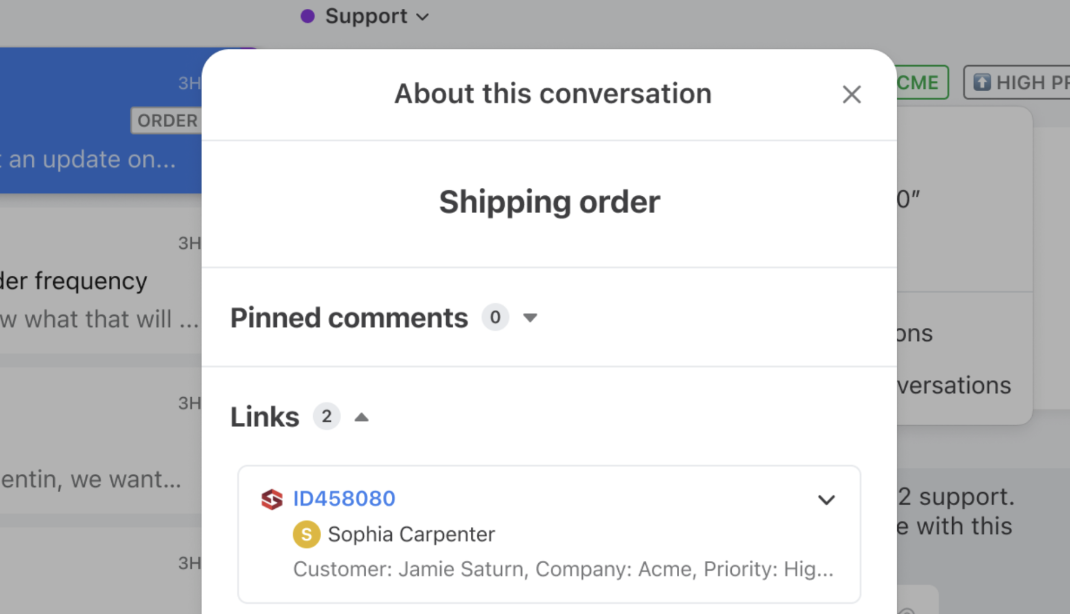Click the ORDER tag icon on the conversation
This screenshot has height=614, width=1070.
click(x=167, y=120)
